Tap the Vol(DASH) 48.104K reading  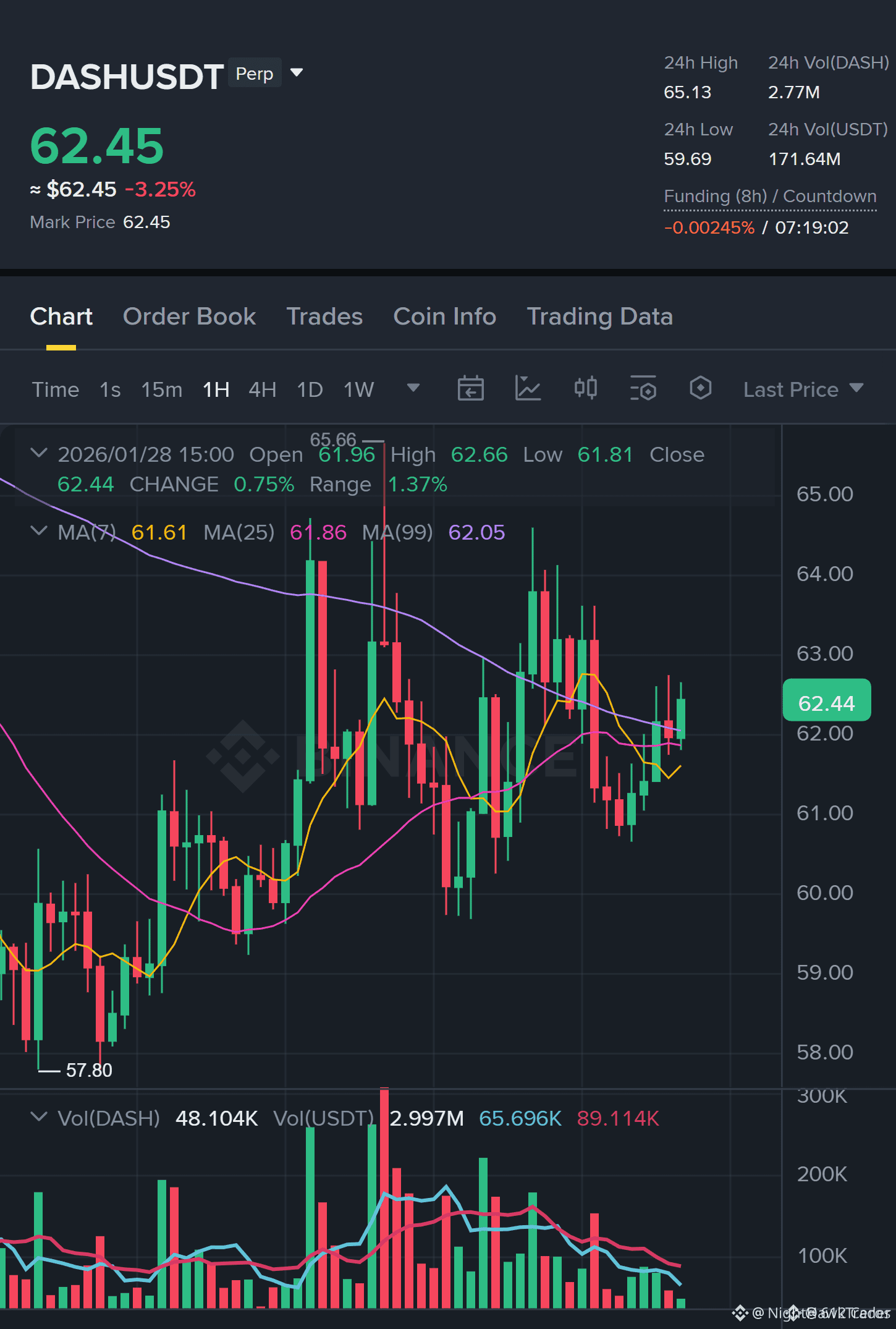(x=216, y=1118)
